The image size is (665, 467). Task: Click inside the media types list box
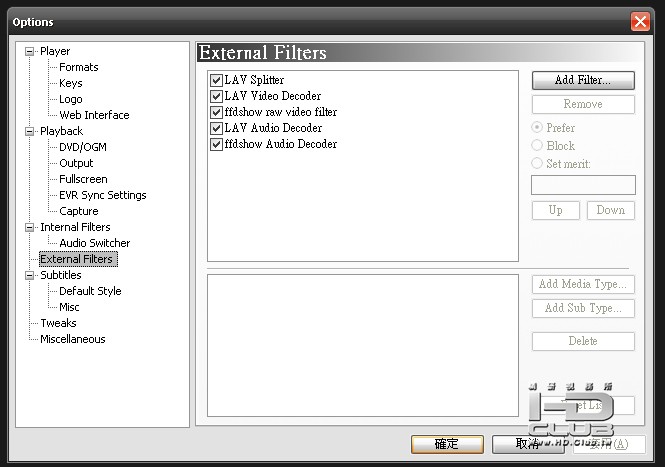pos(363,346)
